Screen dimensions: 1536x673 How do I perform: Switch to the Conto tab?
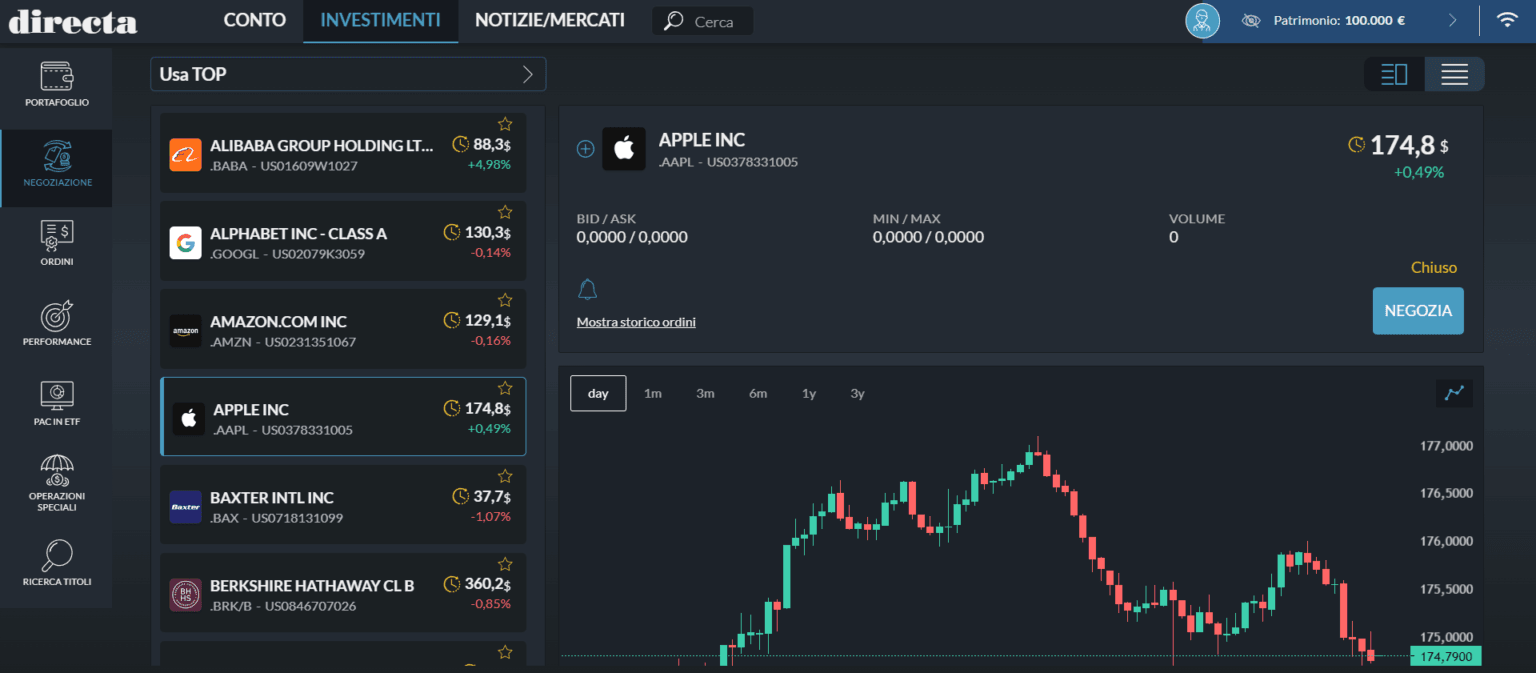click(x=254, y=20)
